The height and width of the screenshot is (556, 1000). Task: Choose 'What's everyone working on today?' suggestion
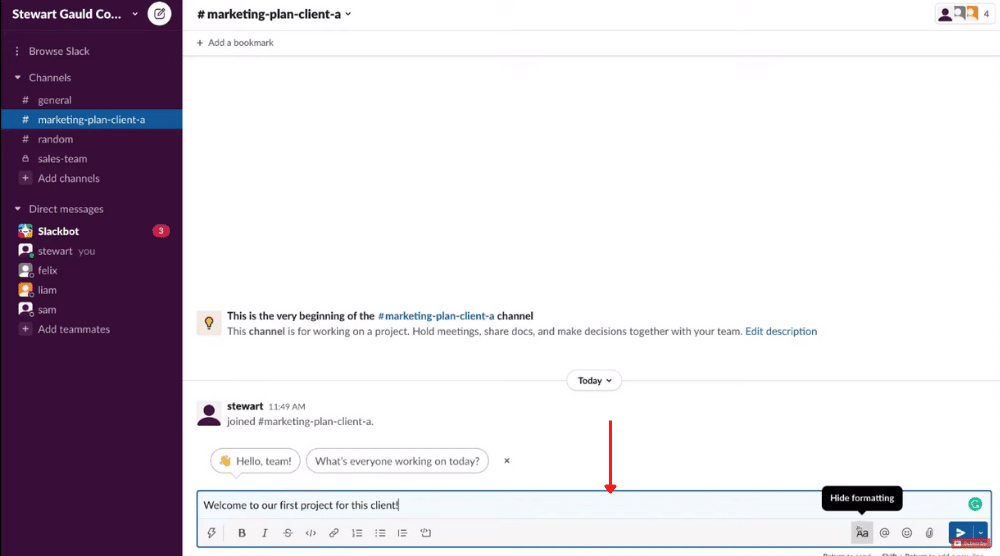coord(397,461)
